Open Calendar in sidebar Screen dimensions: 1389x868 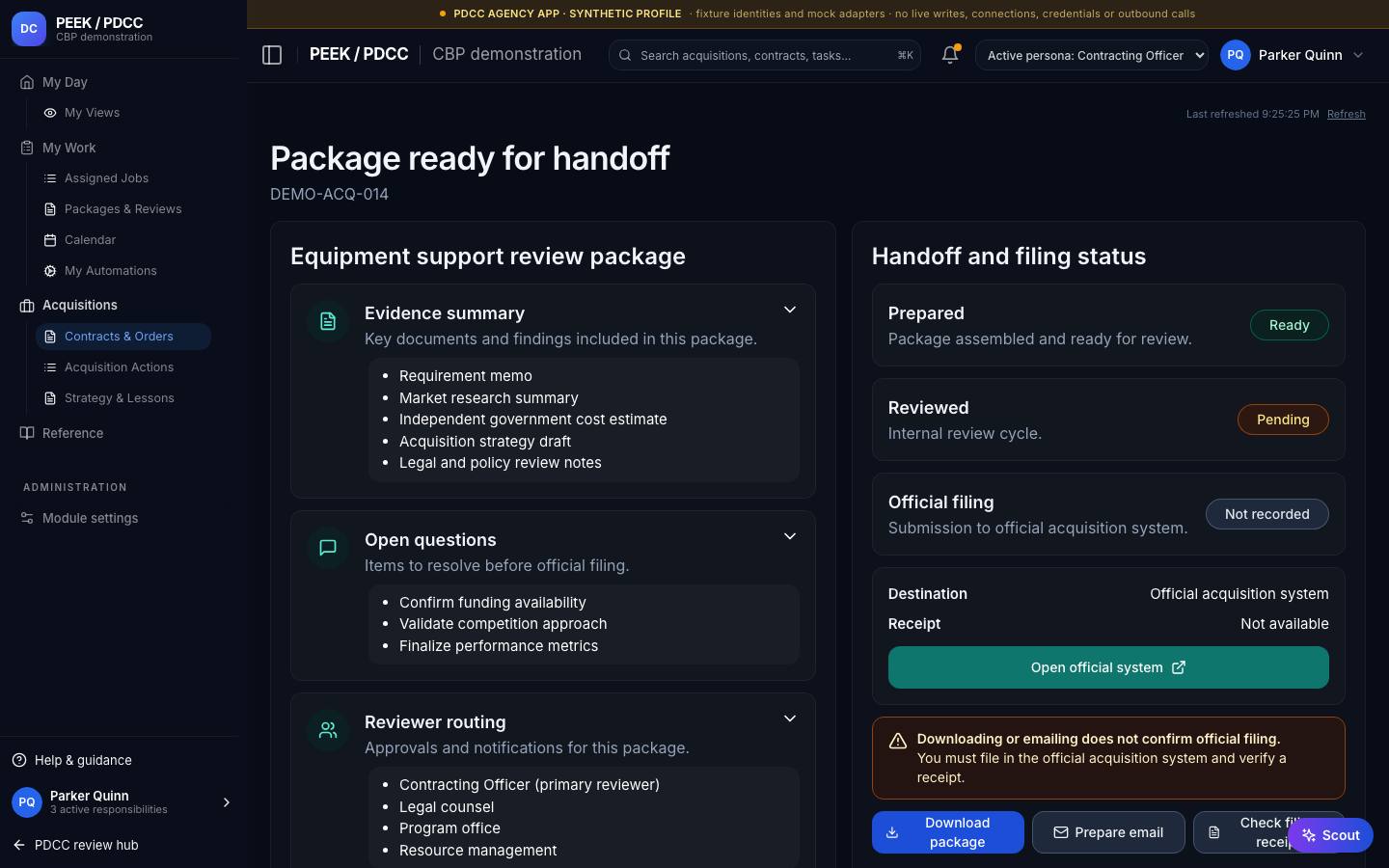[123, 240]
